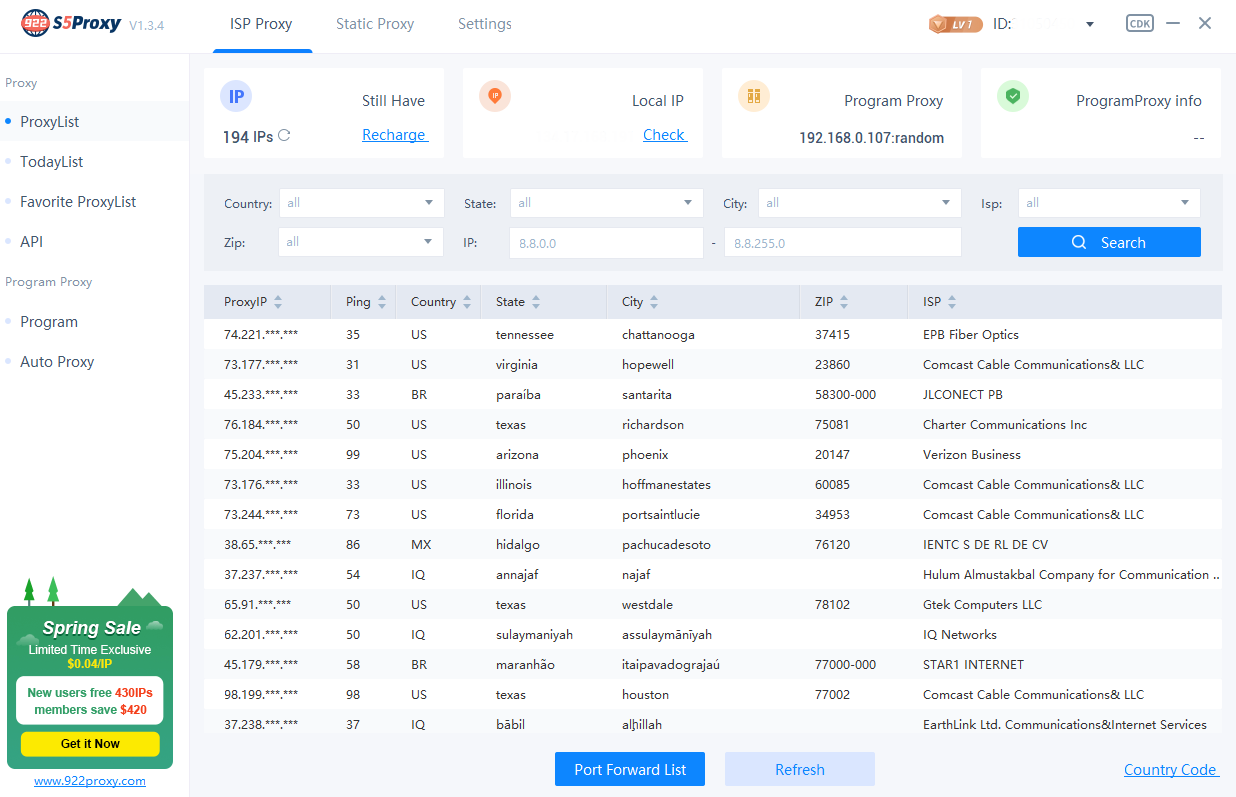Open the Zip filter dropdown
The width and height of the screenshot is (1236, 797).
coord(361,242)
